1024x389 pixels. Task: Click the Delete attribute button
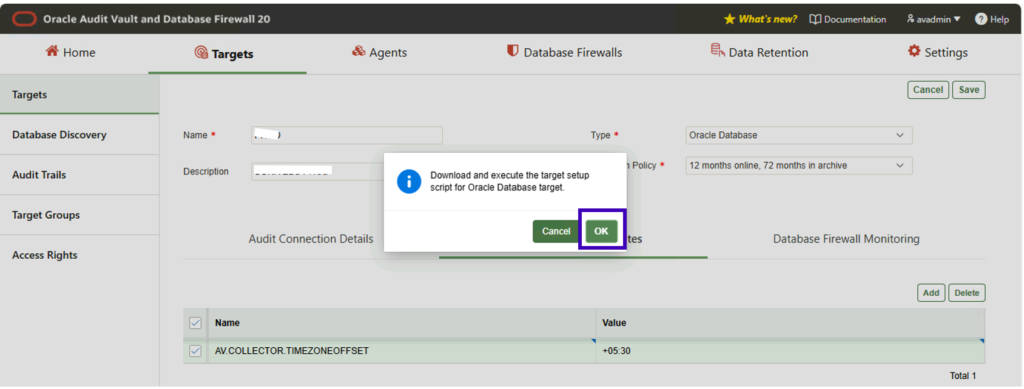pyautogui.click(x=967, y=293)
